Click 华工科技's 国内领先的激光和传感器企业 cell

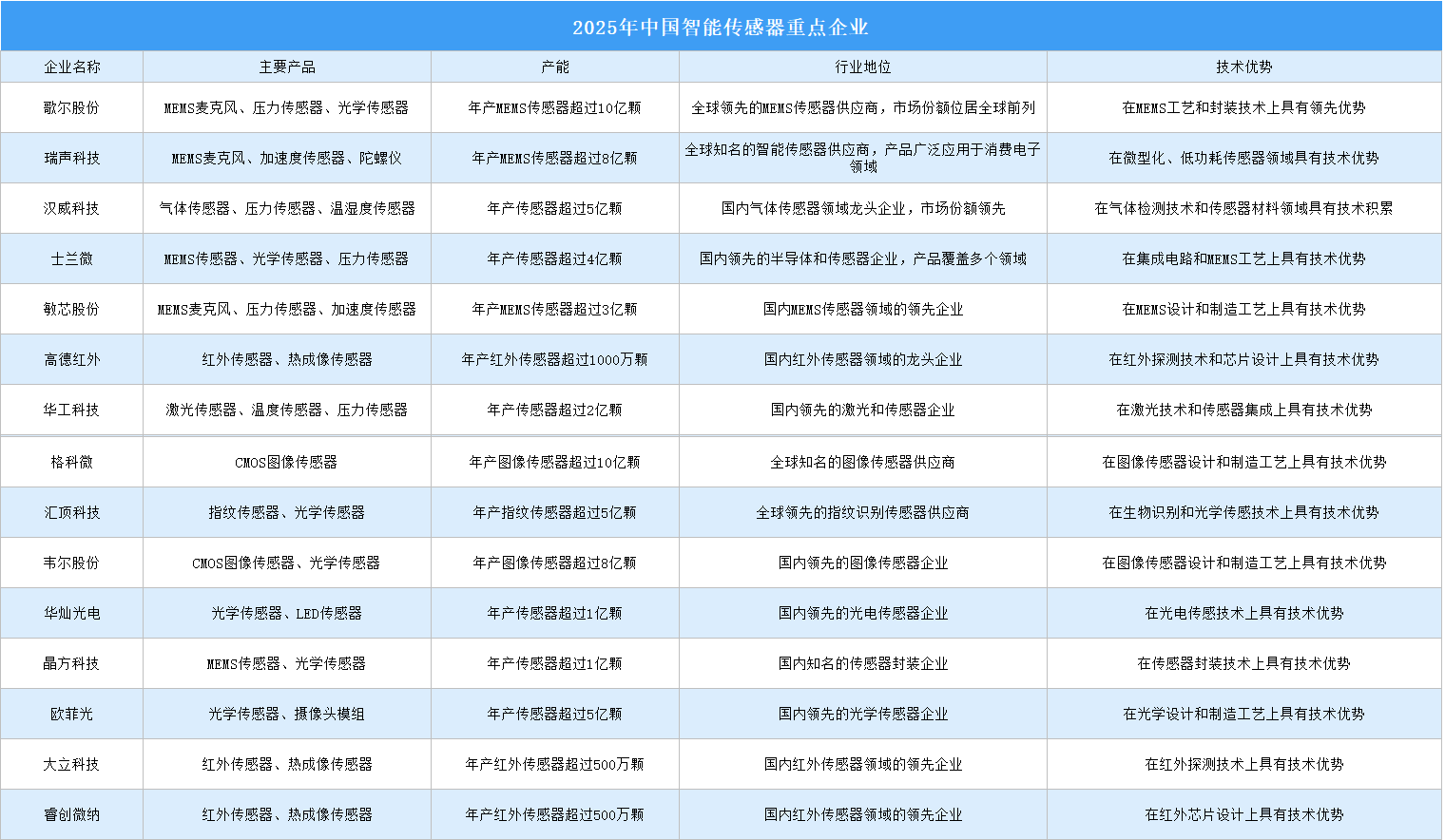coord(861,410)
